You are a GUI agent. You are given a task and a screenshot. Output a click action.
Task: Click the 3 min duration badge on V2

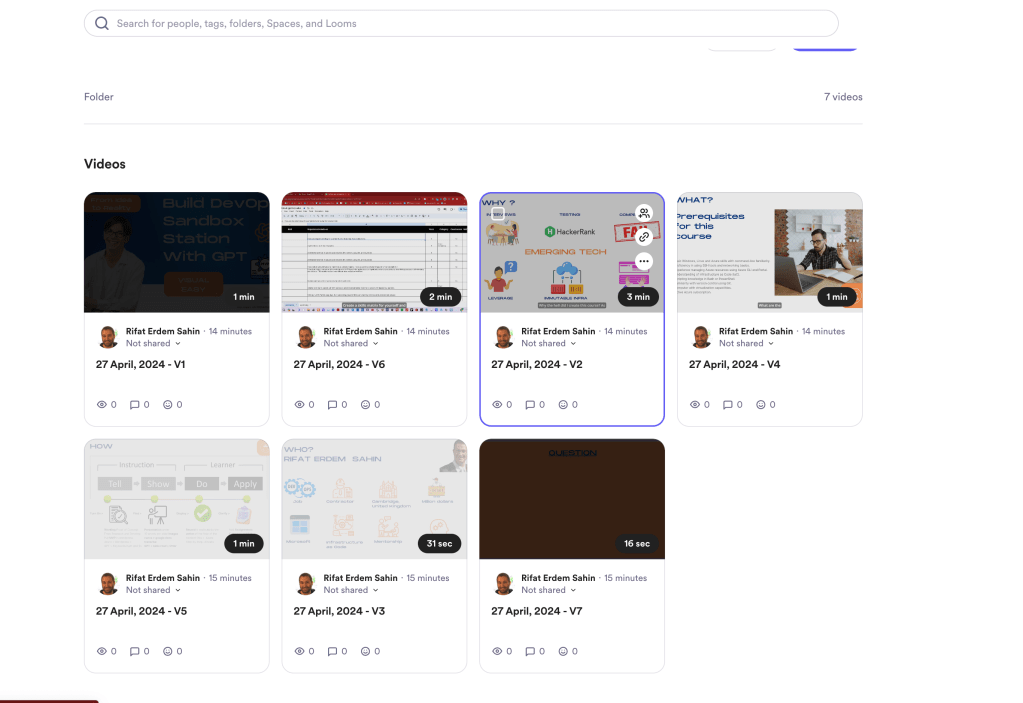tap(638, 297)
